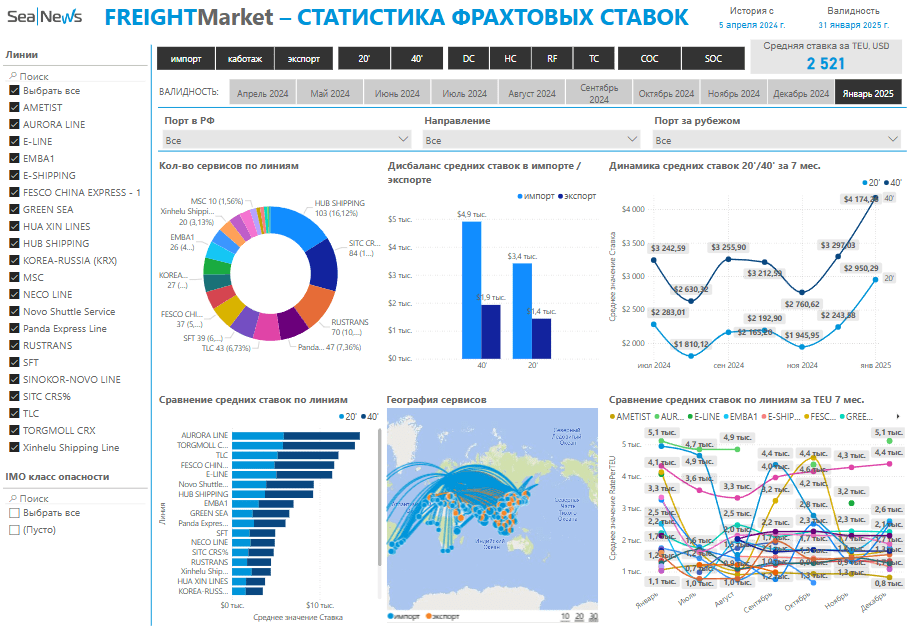Uncheck the TORGMOLL CRX checkbox

point(15,430)
